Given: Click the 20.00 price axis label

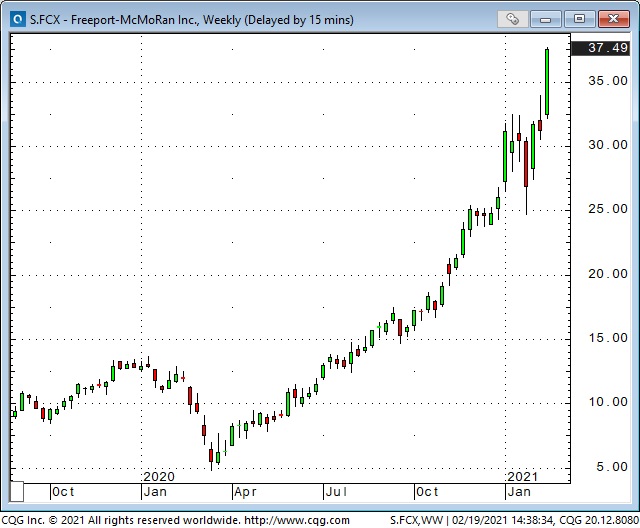Looking at the screenshot, I should pos(608,274).
